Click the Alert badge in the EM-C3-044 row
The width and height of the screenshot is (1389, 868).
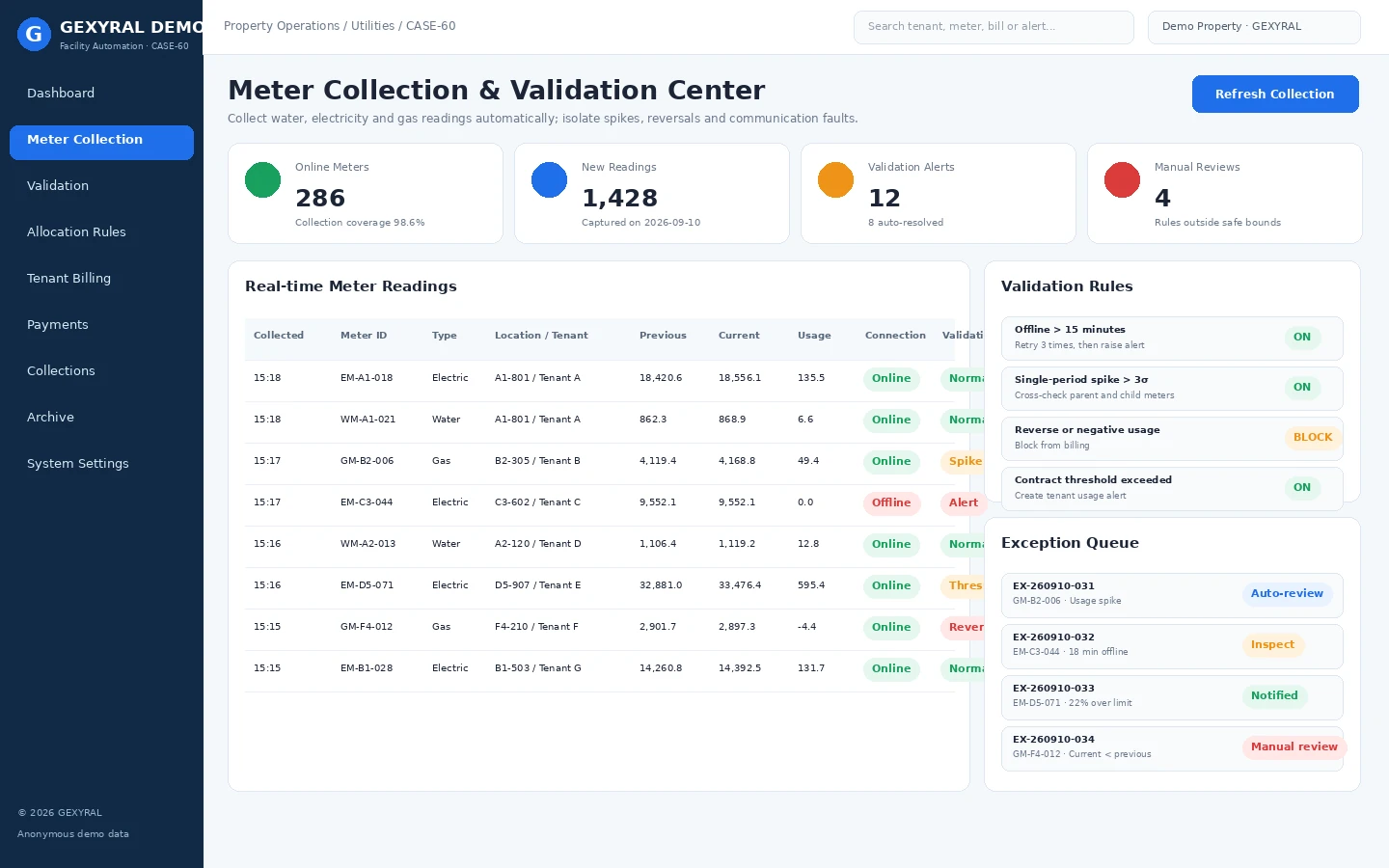[964, 503]
